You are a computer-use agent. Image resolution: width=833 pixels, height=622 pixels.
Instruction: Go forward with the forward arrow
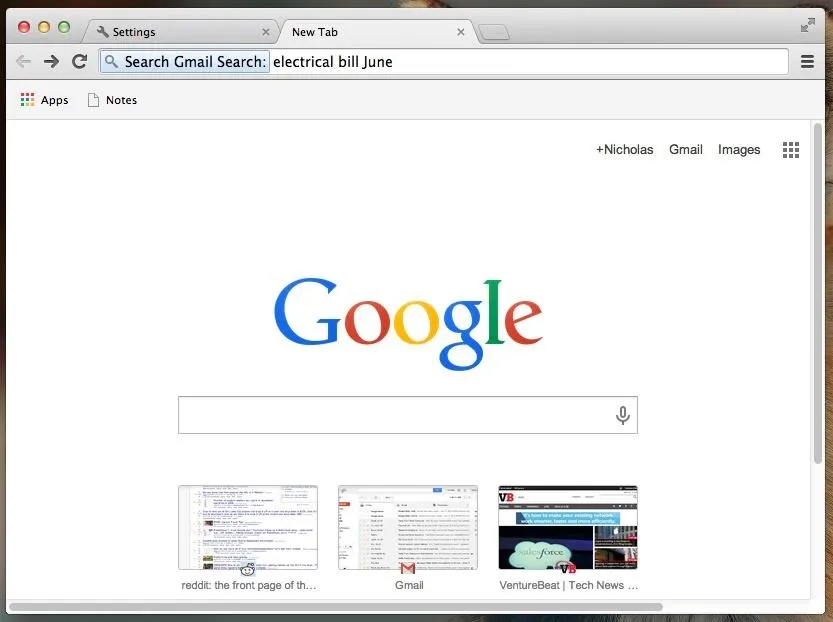coord(52,62)
